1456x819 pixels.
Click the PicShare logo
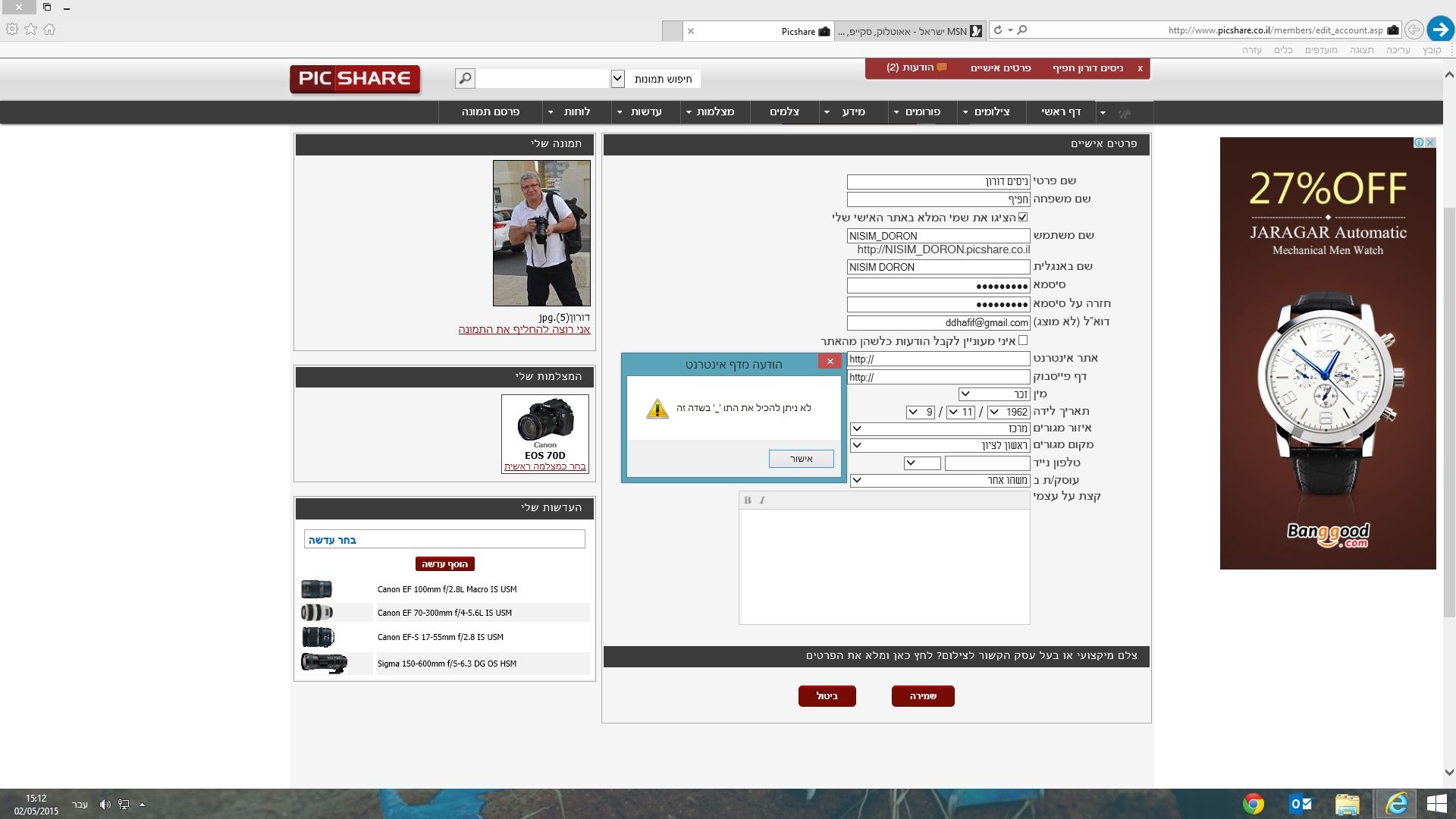click(x=354, y=79)
